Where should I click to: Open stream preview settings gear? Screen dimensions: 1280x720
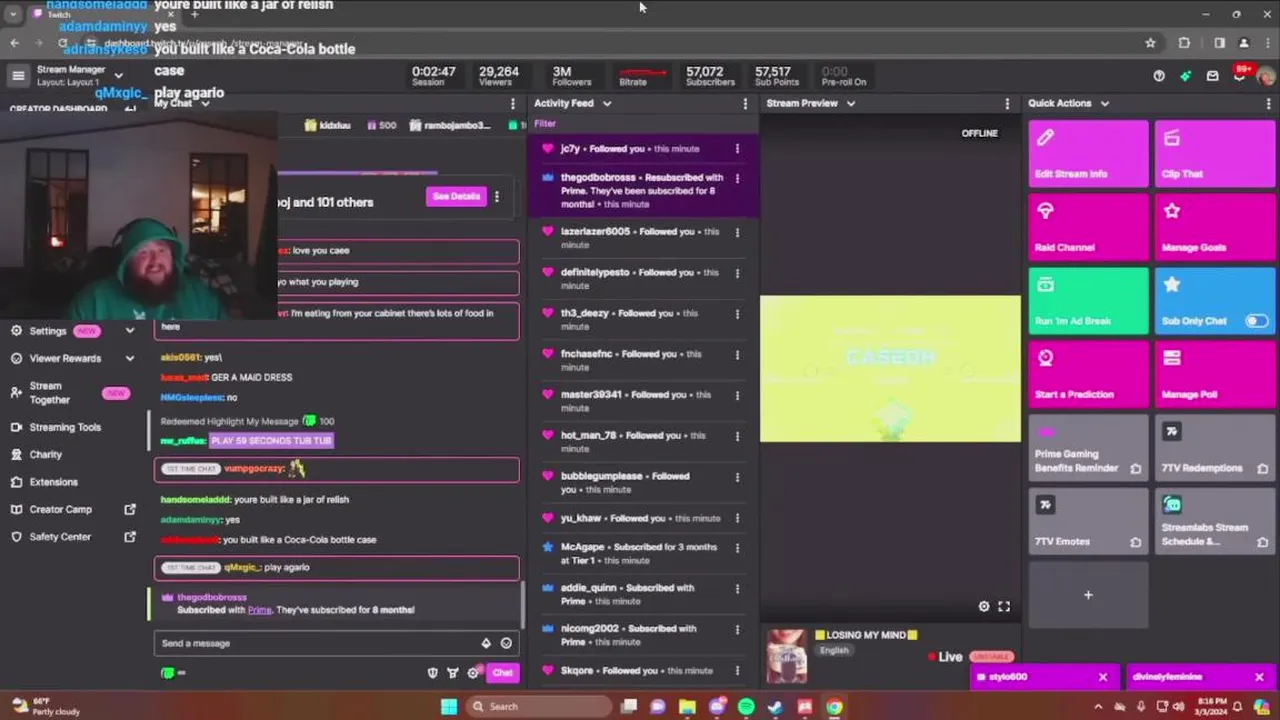(984, 606)
